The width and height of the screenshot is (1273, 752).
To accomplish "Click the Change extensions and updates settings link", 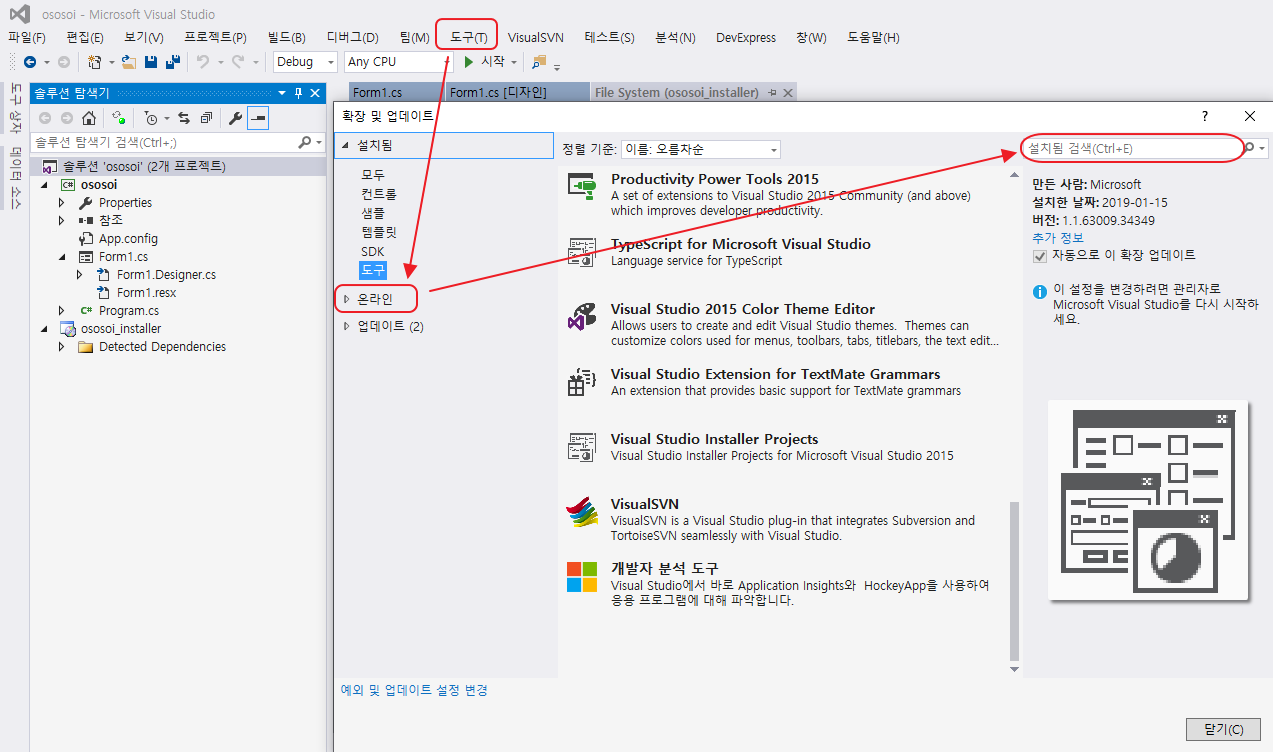I will (x=414, y=690).
